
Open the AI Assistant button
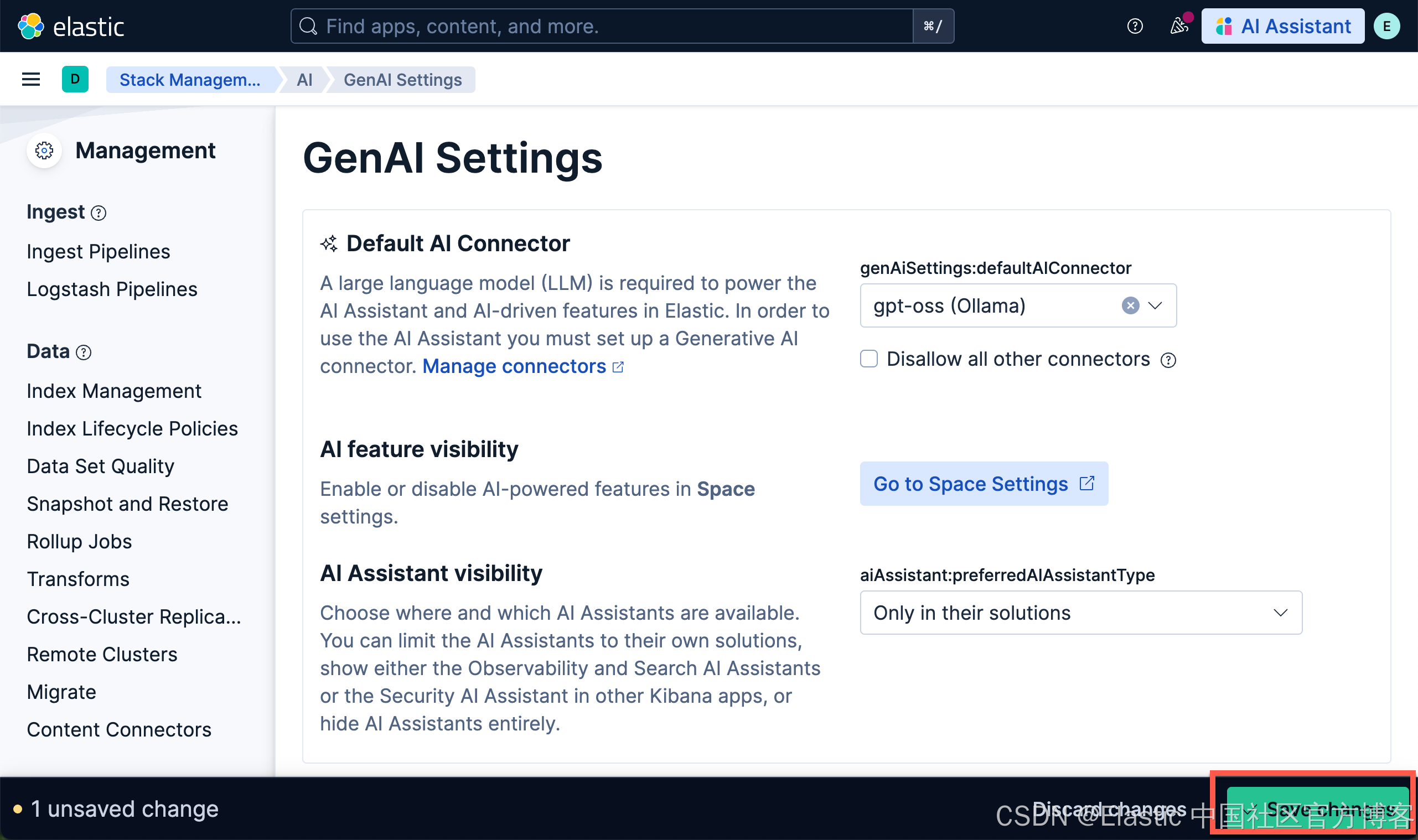click(x=1282, y=26)
